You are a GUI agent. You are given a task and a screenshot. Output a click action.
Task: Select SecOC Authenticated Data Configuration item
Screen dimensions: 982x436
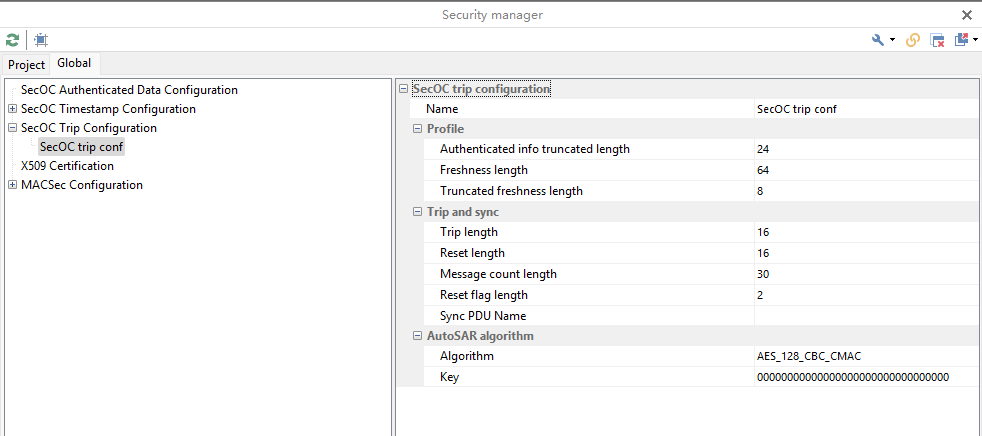[129, 90]
